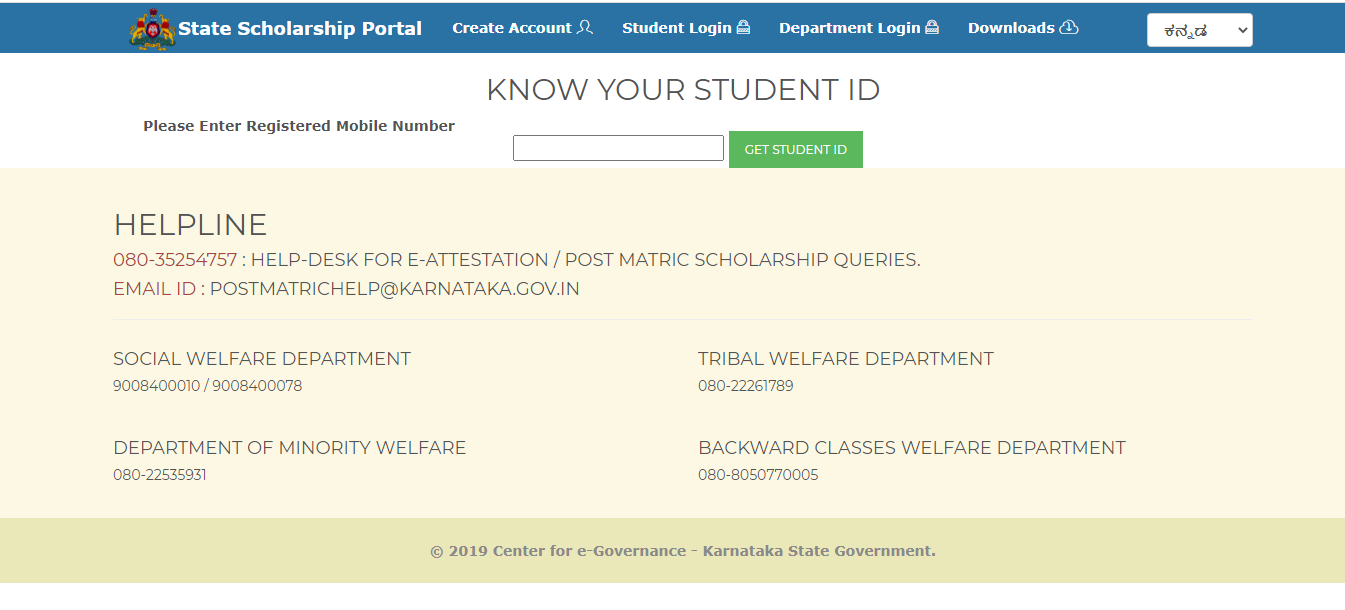Click the BACKWARD CLASSES WELFARE DEPARTMENT number
This screenshot has width=1345, height=610.
tap(757, 474)
